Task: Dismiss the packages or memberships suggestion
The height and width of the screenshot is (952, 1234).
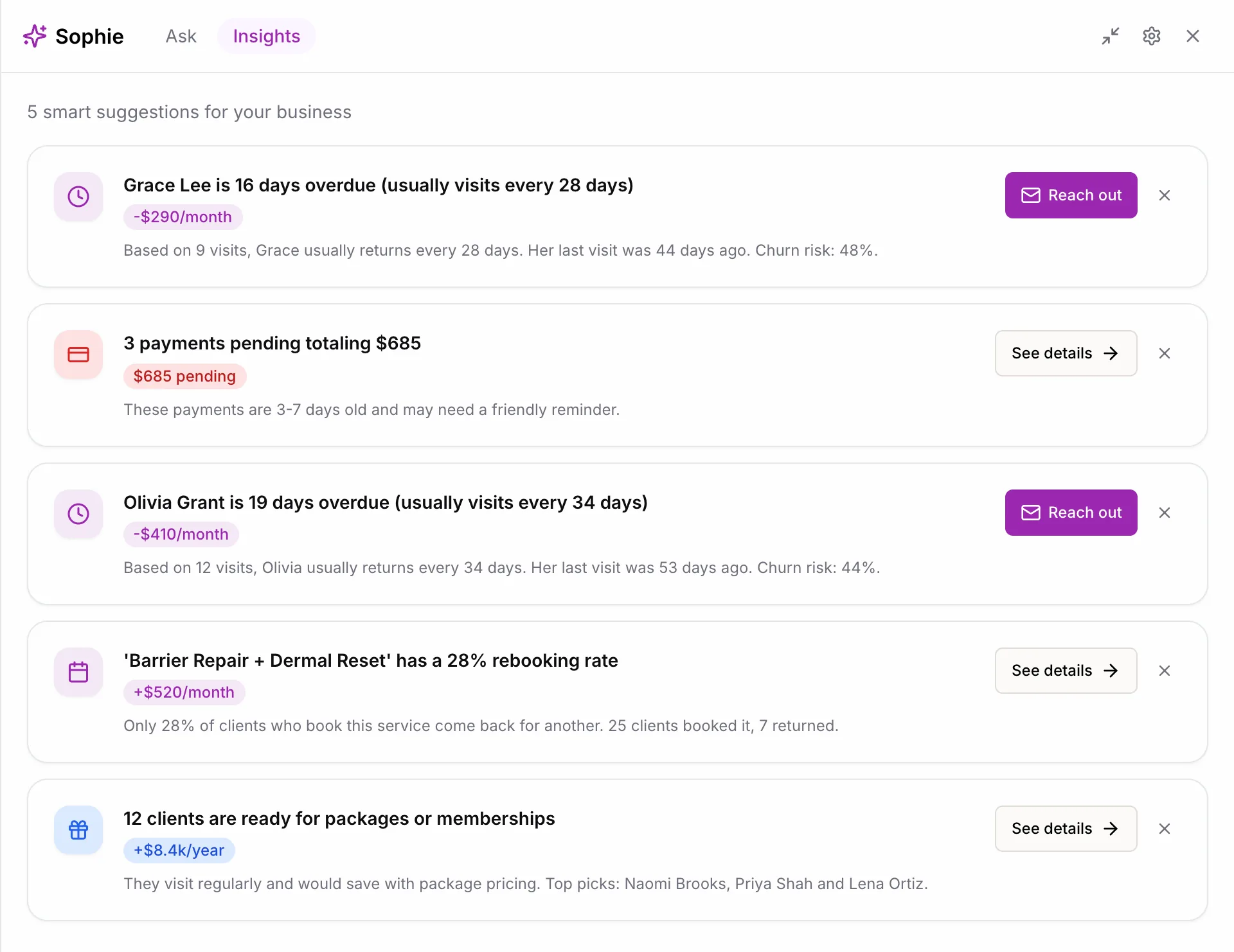Action: tap(1165, 829)
